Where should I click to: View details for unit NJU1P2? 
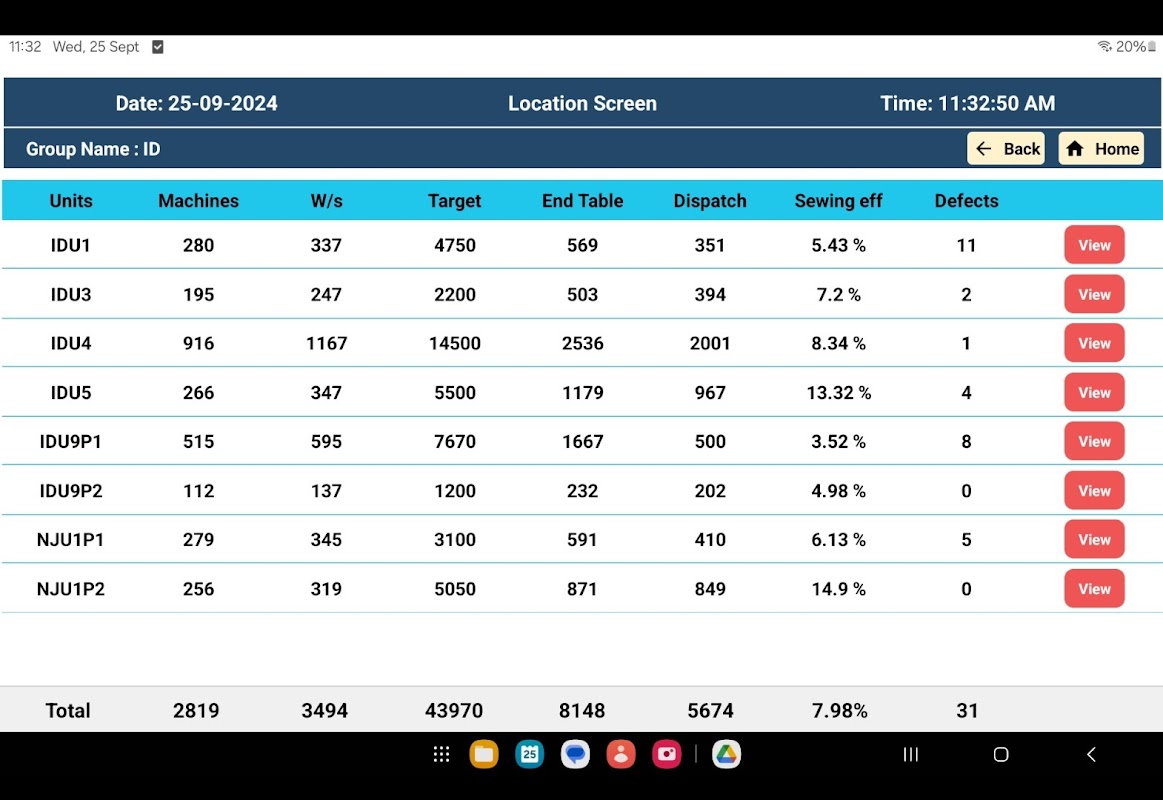(x=1094, y=589)
